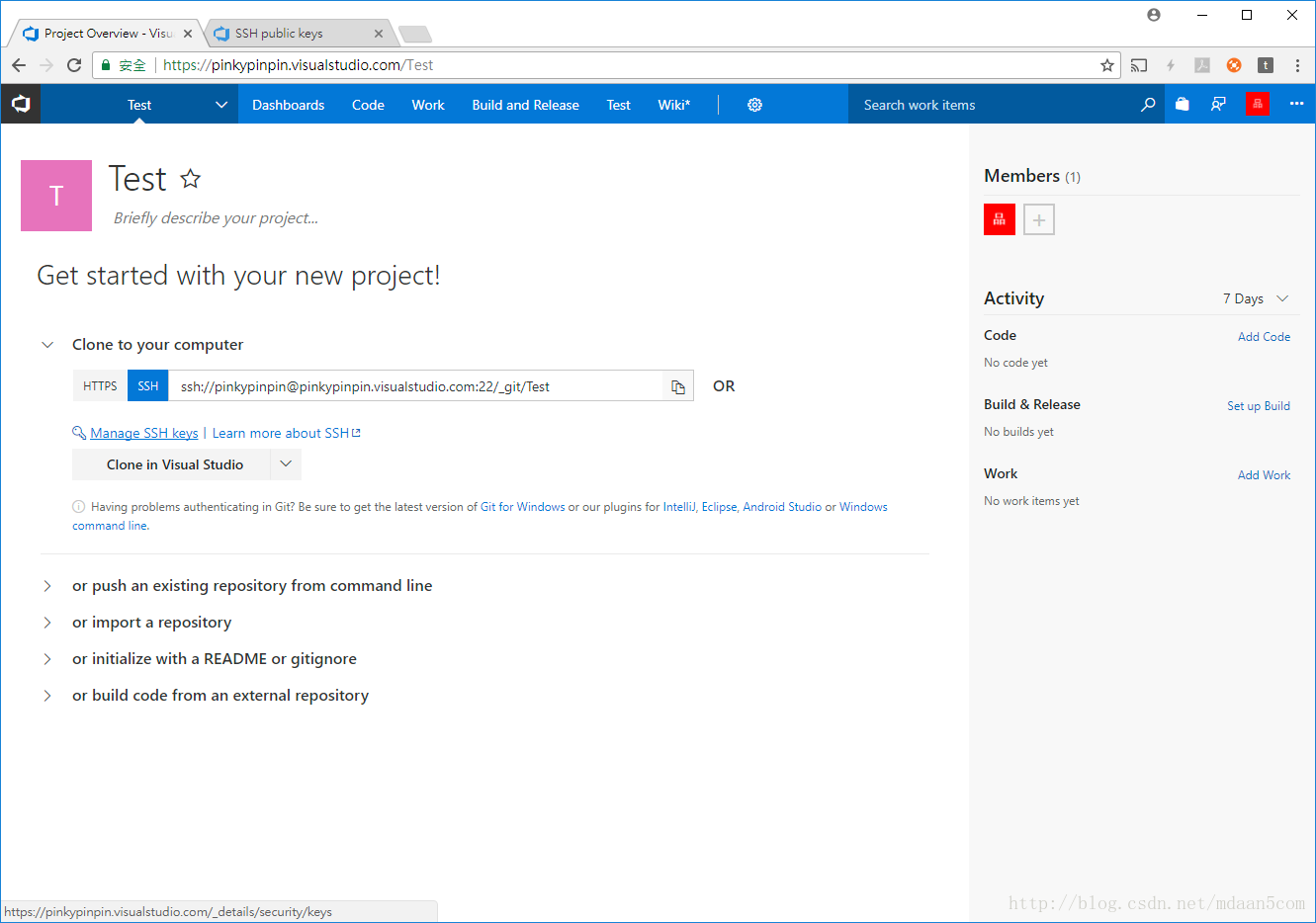
Task: Reload the page in the browser
Action: [x=74, y=65]
